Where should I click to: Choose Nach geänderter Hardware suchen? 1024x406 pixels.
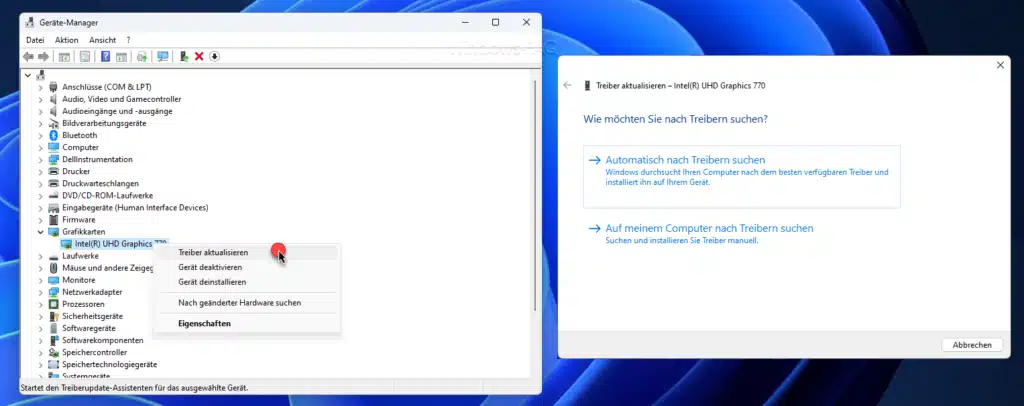pyautogui.click(x=246, y=303)
